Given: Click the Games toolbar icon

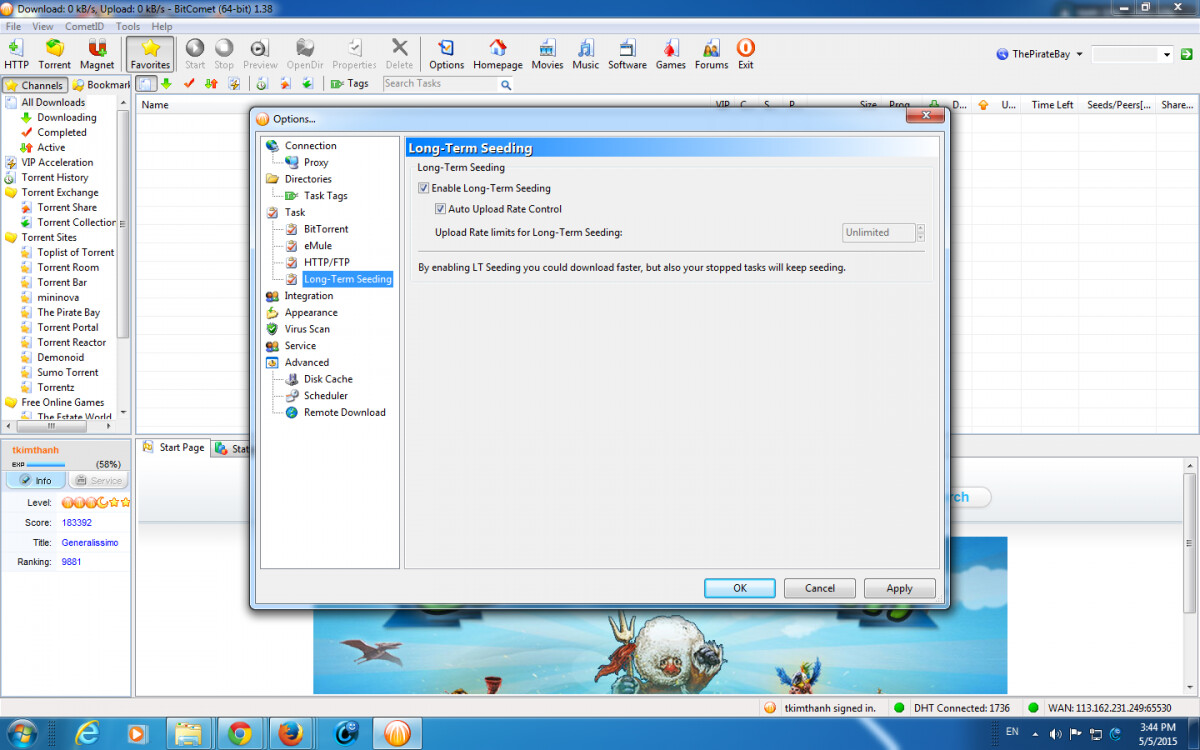Looking at the screenshot, I should [670, 54].
